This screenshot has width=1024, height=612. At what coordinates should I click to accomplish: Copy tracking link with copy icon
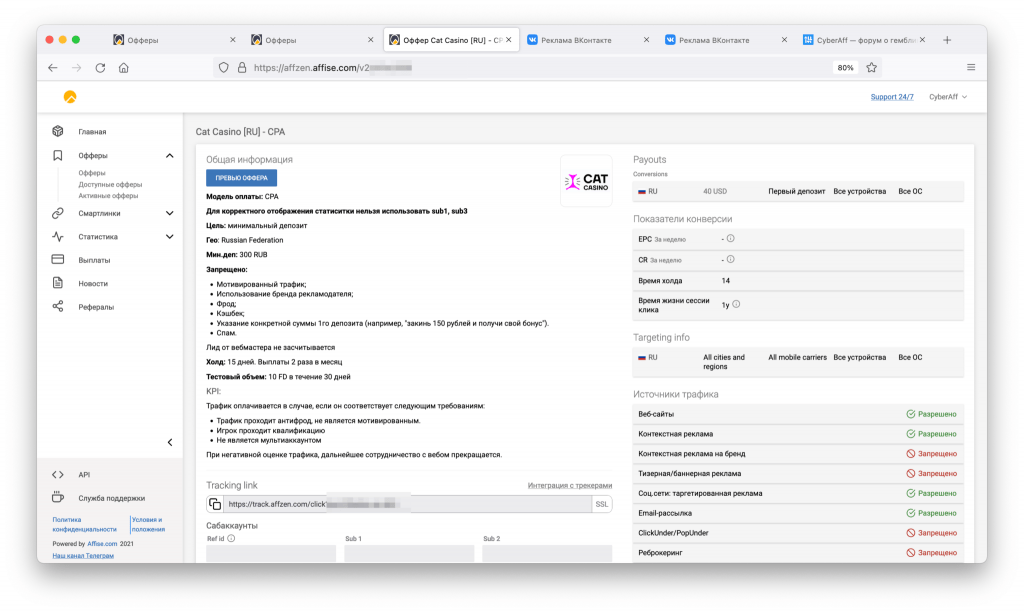(x=215, y=504)
